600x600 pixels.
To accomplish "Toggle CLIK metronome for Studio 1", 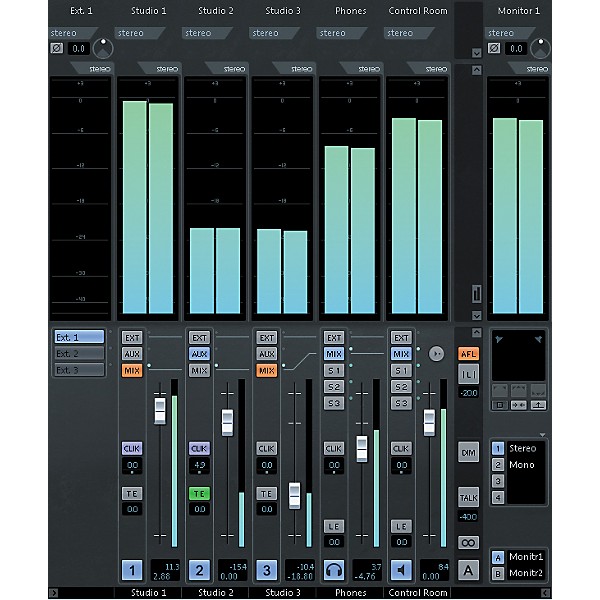I will [x=132, y=448].
